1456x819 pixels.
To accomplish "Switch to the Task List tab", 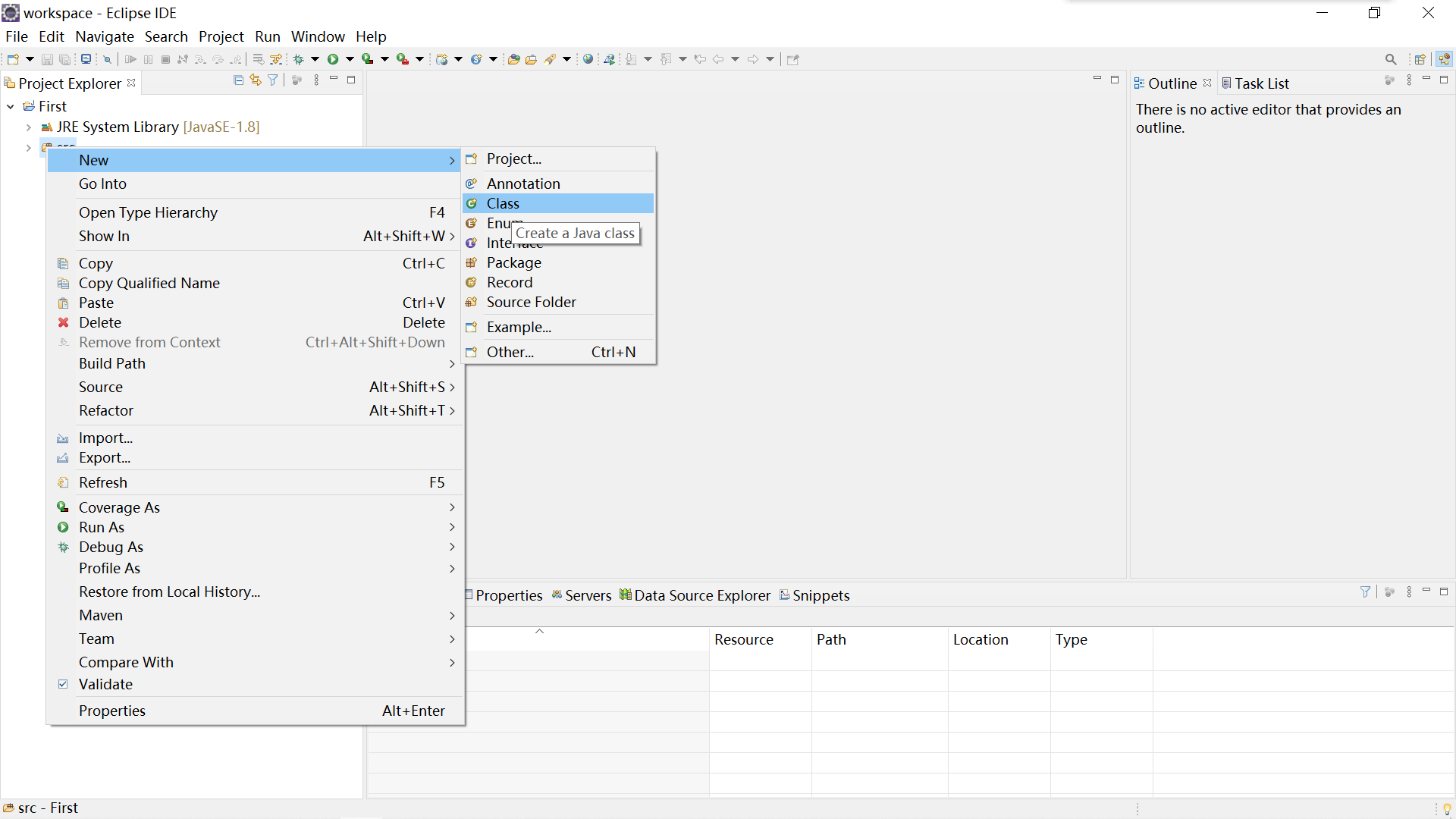I will [x=1255, y=83].
